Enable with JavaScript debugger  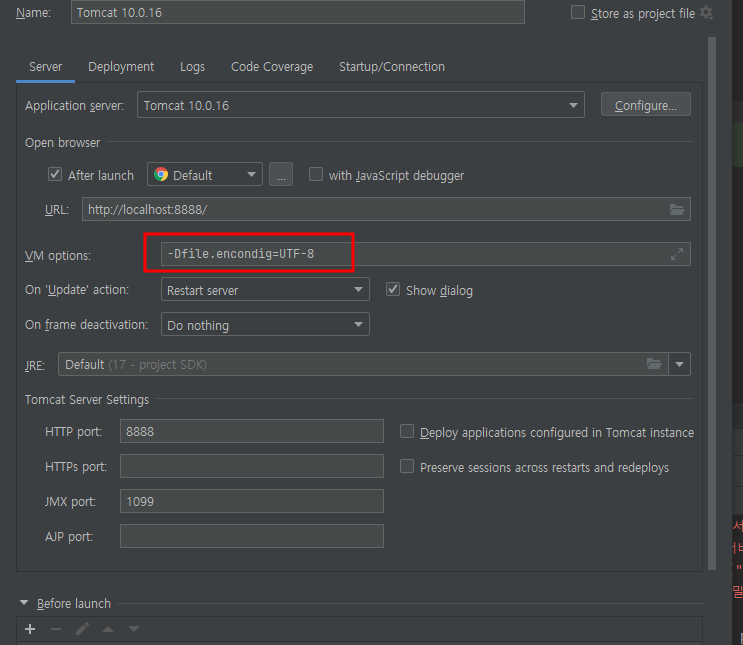point(316,174)
